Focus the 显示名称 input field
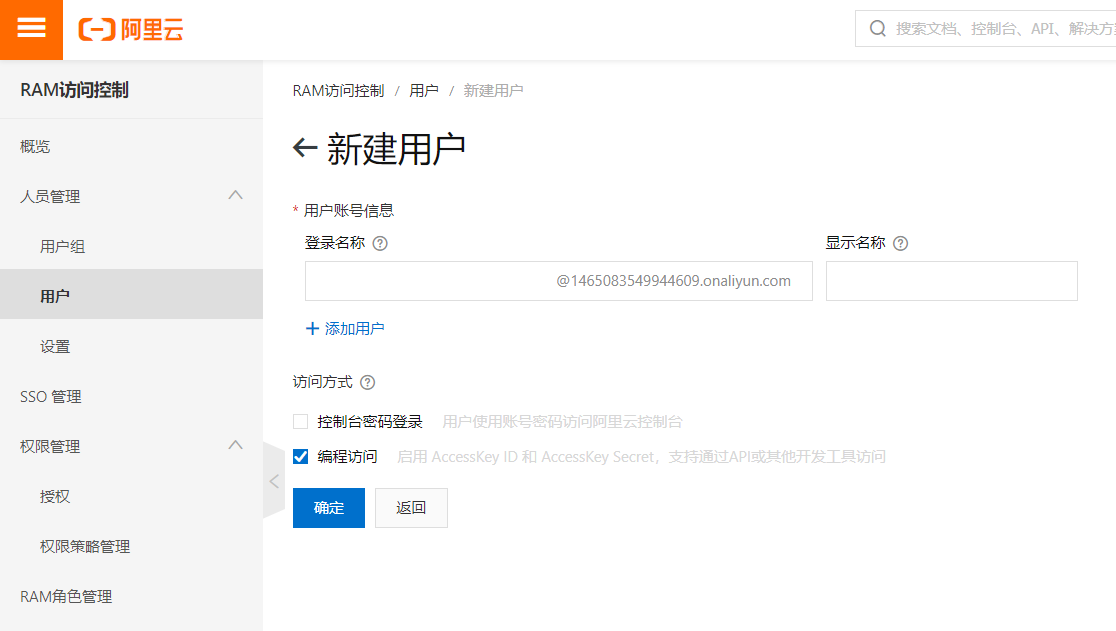The image size is (1116, 631). pos(952,281)
